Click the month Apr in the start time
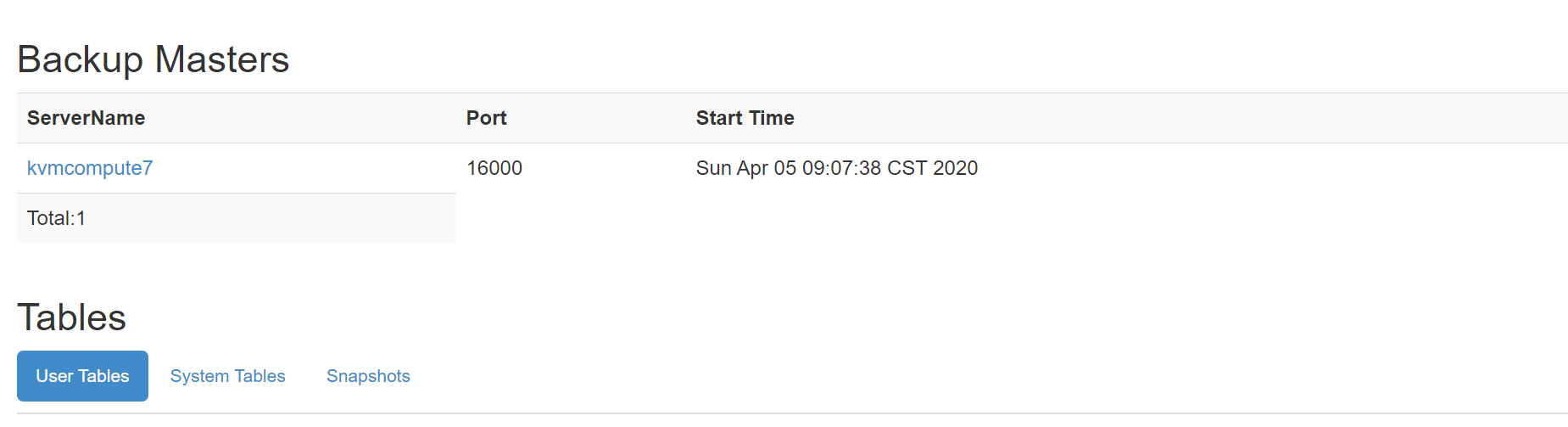1568x427 pixels. (752, 168)
